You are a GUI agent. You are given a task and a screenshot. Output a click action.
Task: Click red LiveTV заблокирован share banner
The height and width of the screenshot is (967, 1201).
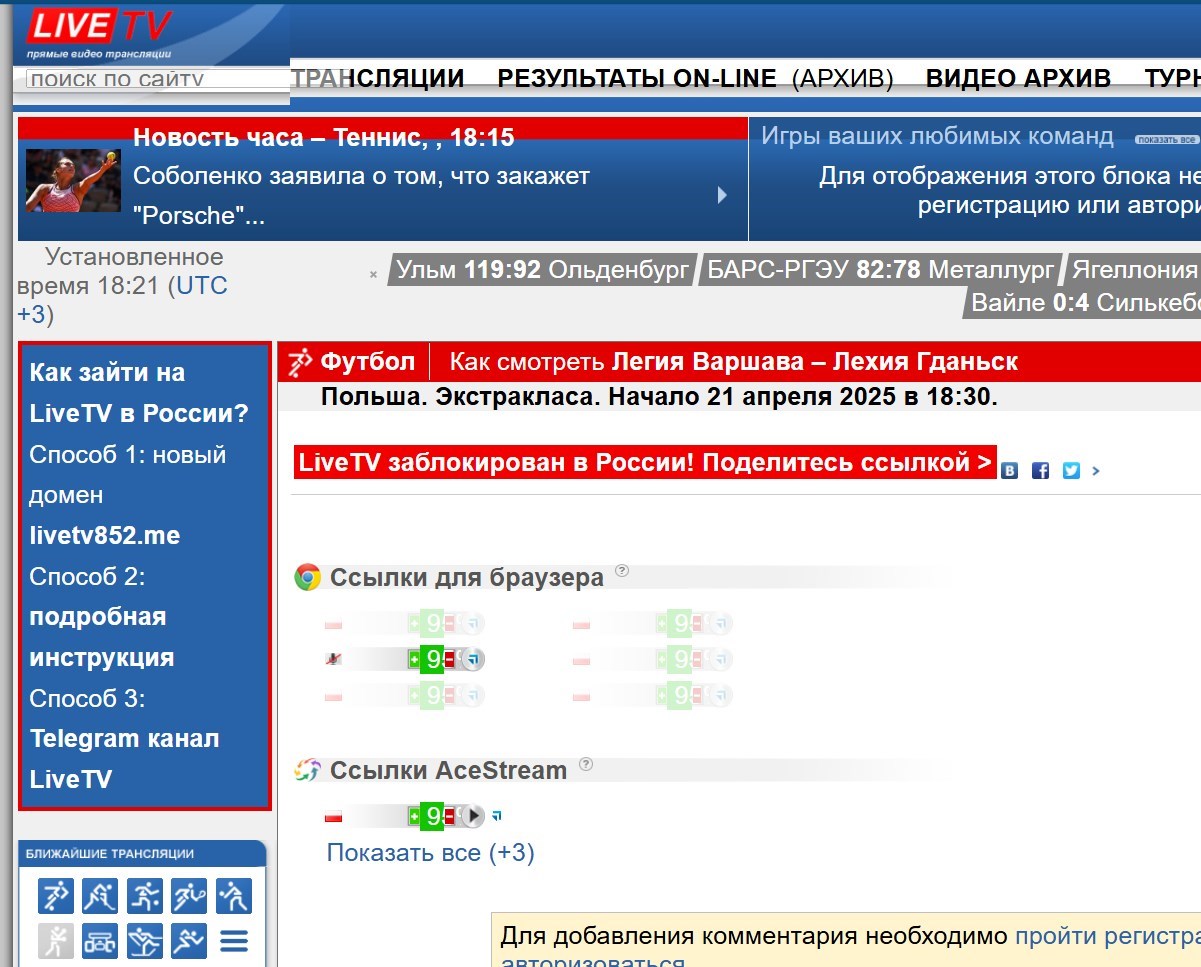645,463
